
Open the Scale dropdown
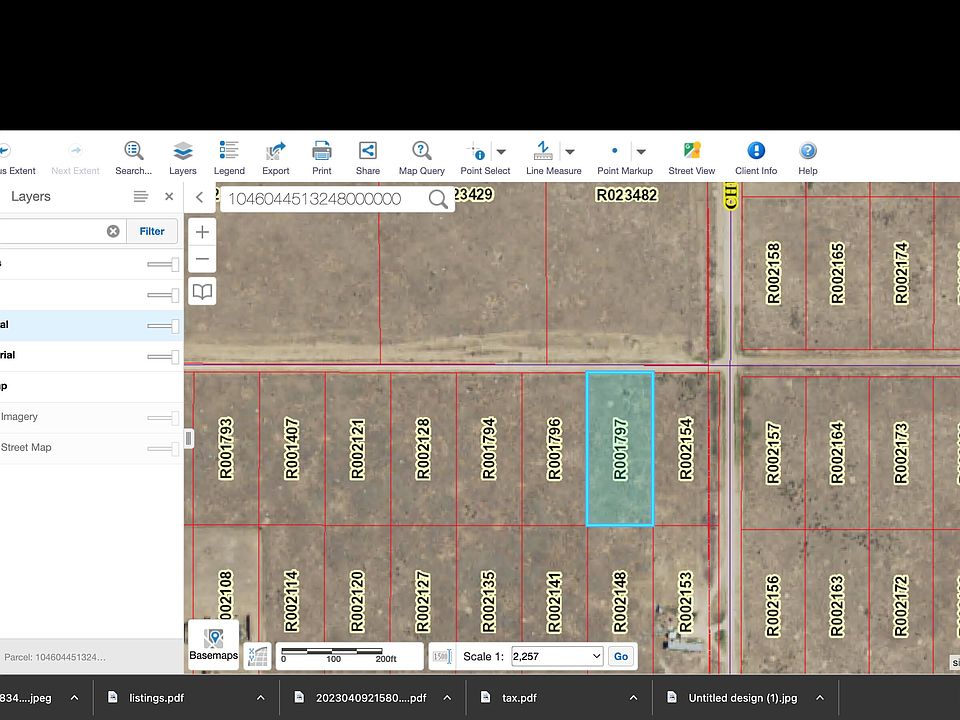[556, 656]
